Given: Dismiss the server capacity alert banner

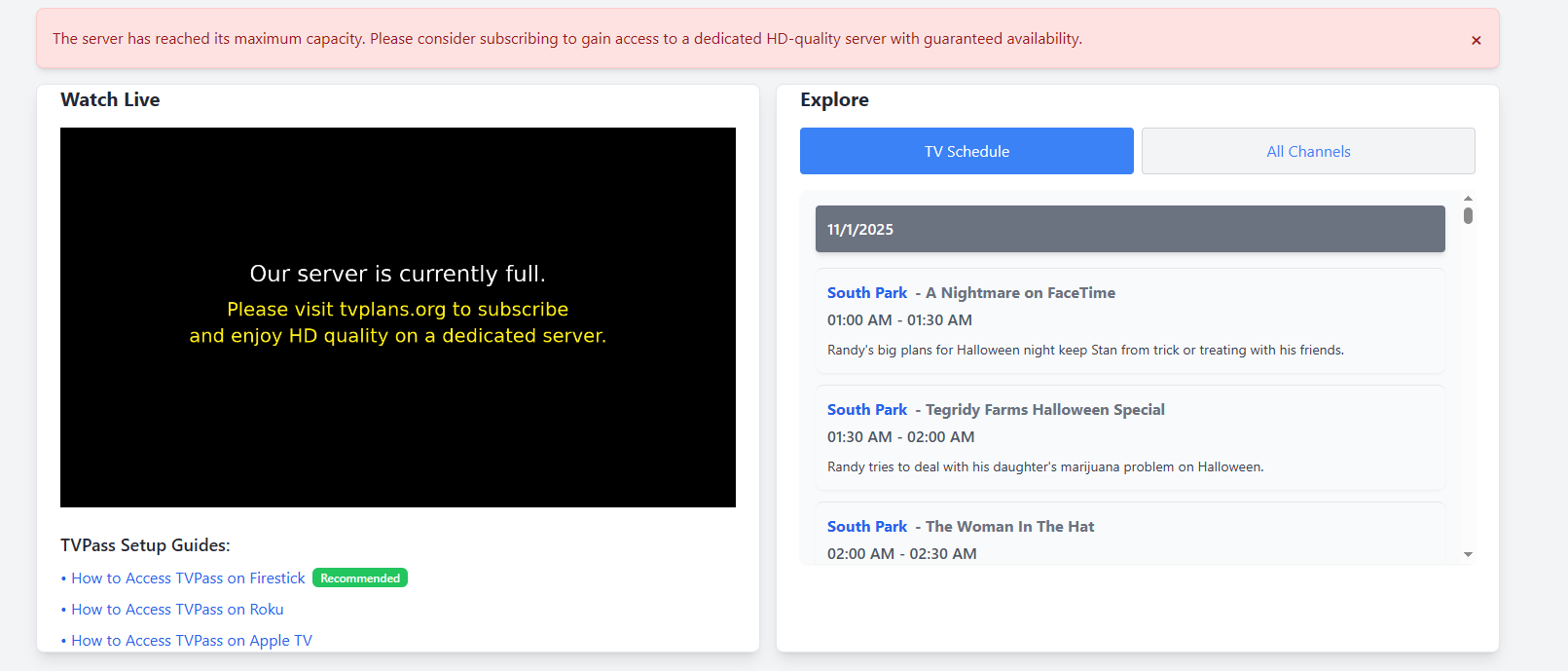Looking at the screenshot, I should point(1476,40).
